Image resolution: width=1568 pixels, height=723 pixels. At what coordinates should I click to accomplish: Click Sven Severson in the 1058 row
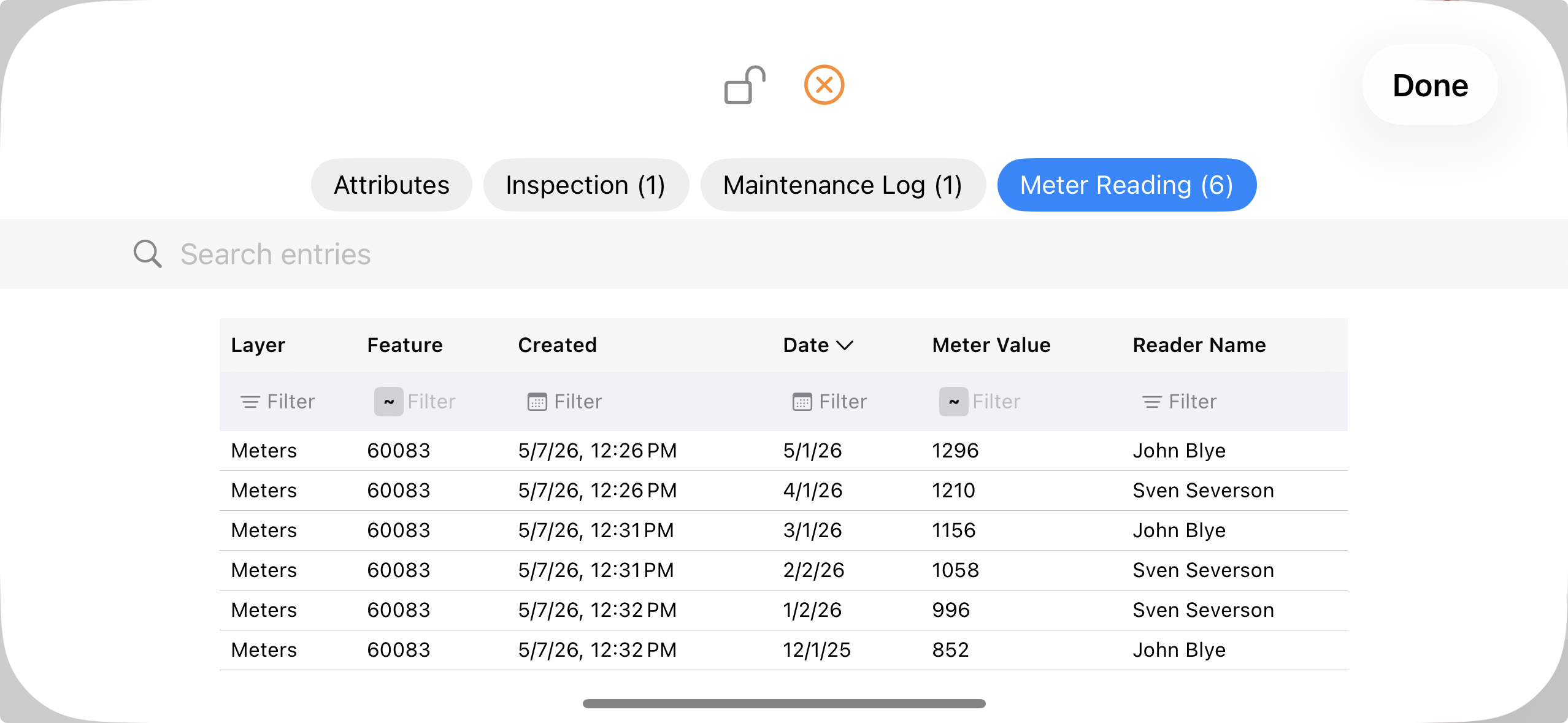click(x=1203, y=570)
